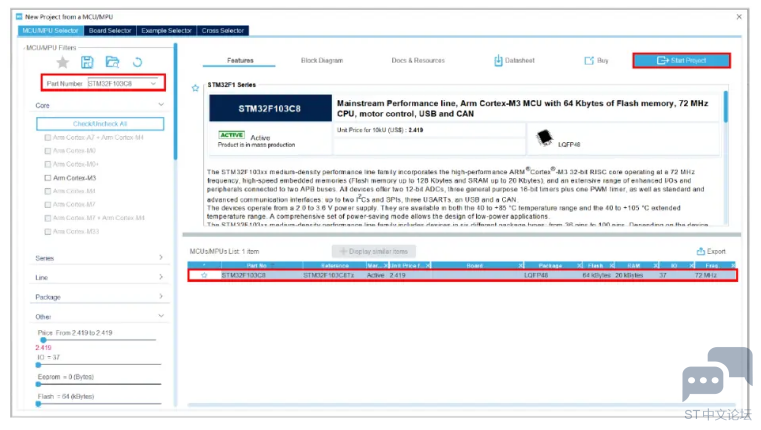
Task: Expand the Line filter section
Action: [x=161, y=277]
